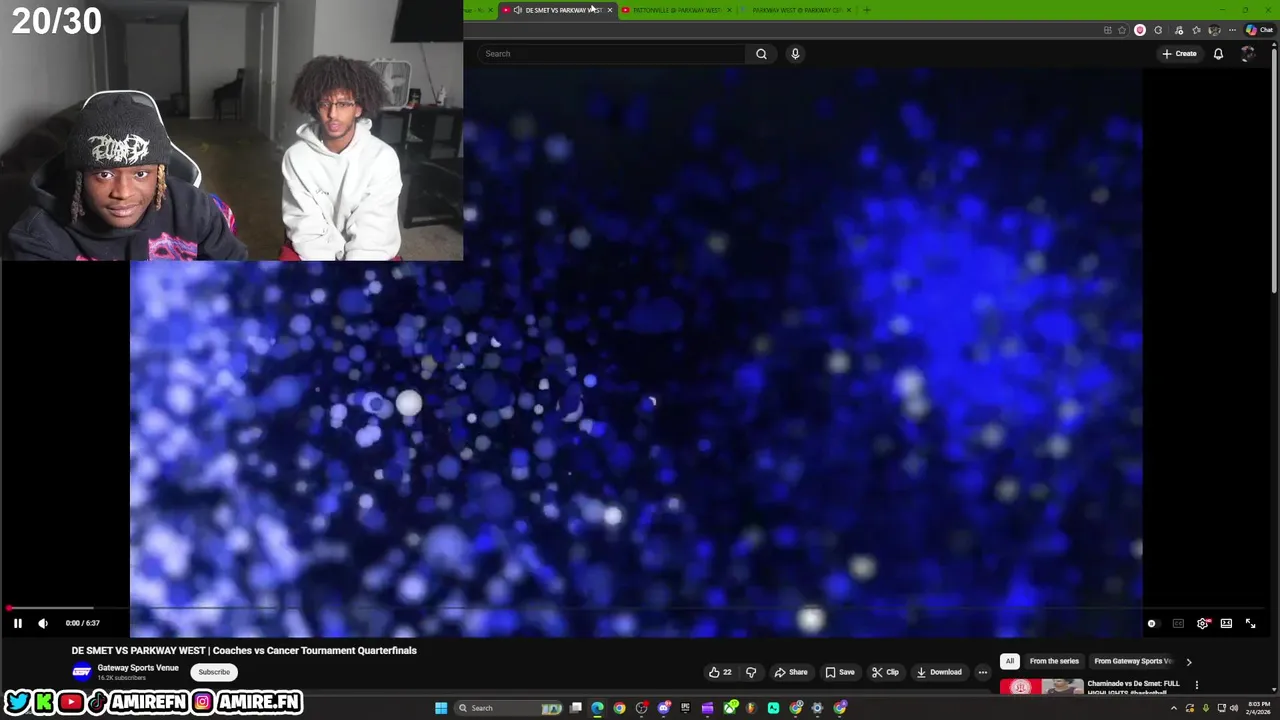The image size is (1280, 720).
Task: Open Microsoft Edge from the taskbar
Action: [597, 708]
